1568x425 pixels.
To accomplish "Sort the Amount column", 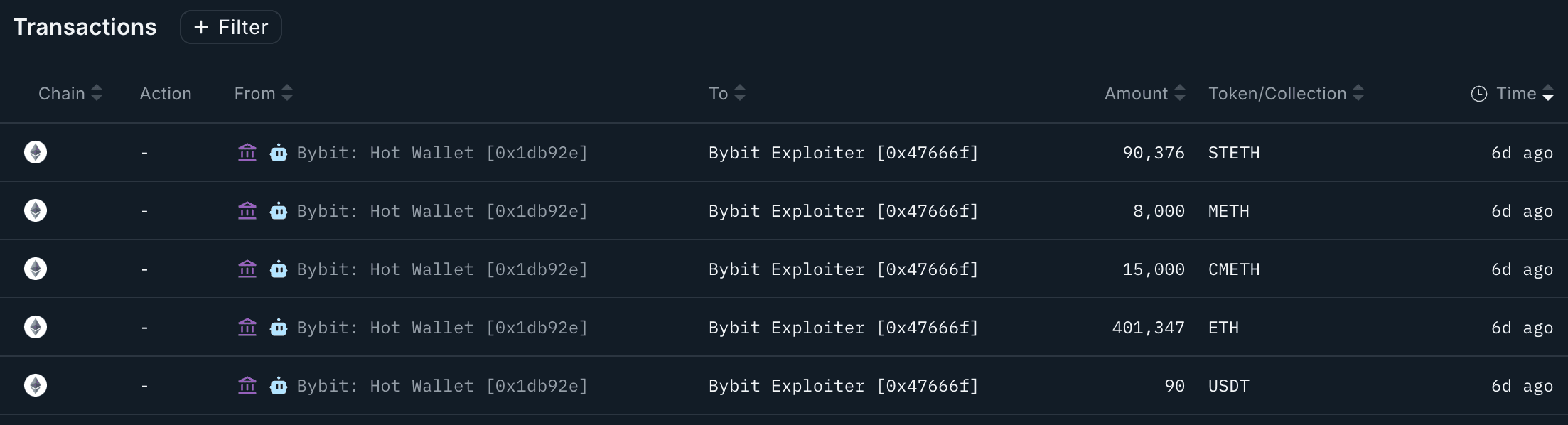I will 1179,93.
